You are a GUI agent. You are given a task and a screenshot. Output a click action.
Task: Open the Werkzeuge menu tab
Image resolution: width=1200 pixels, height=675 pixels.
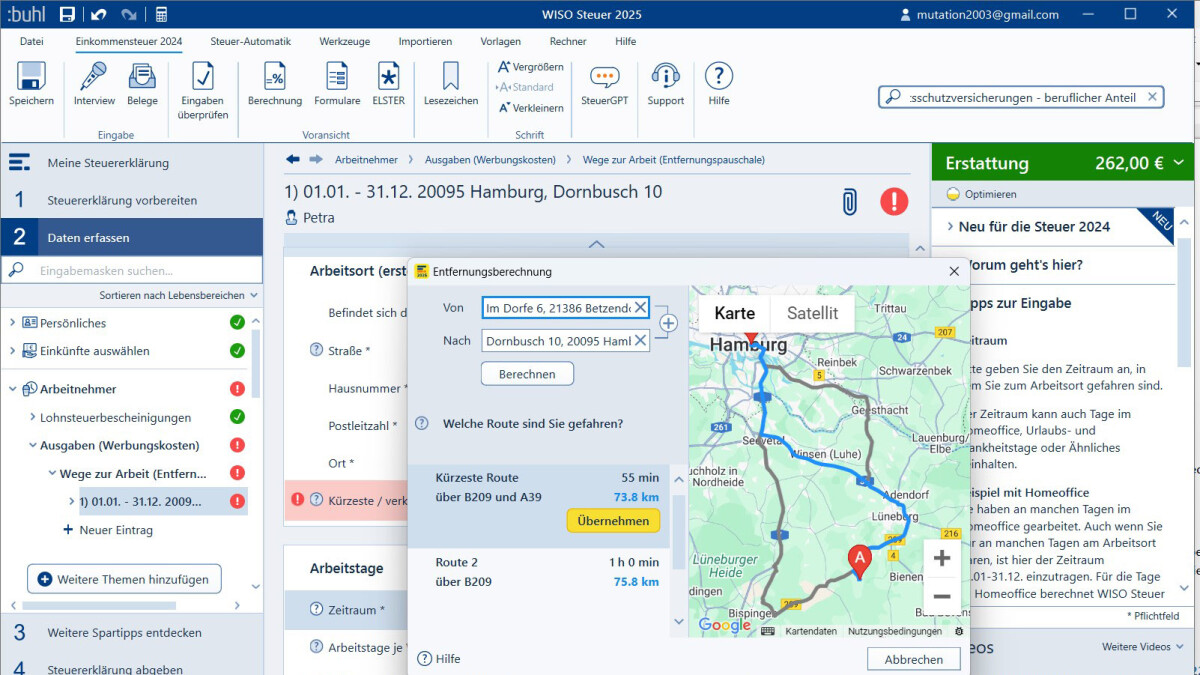click(x=344, y=41)
